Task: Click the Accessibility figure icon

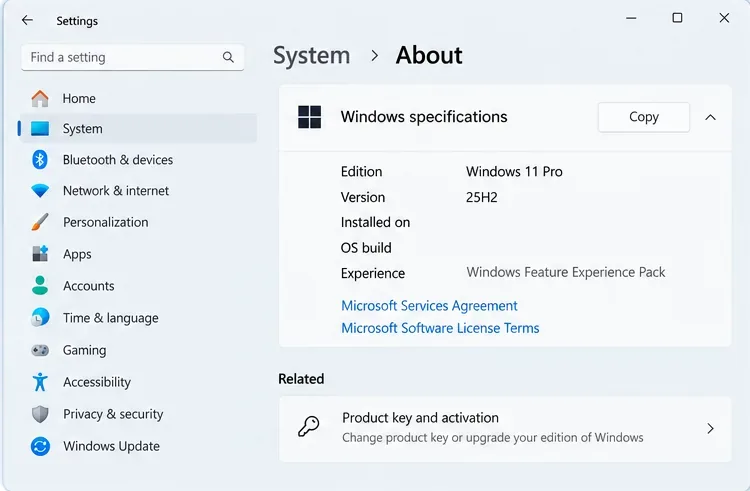Action: pyautogui.click(x=40, y=382)
